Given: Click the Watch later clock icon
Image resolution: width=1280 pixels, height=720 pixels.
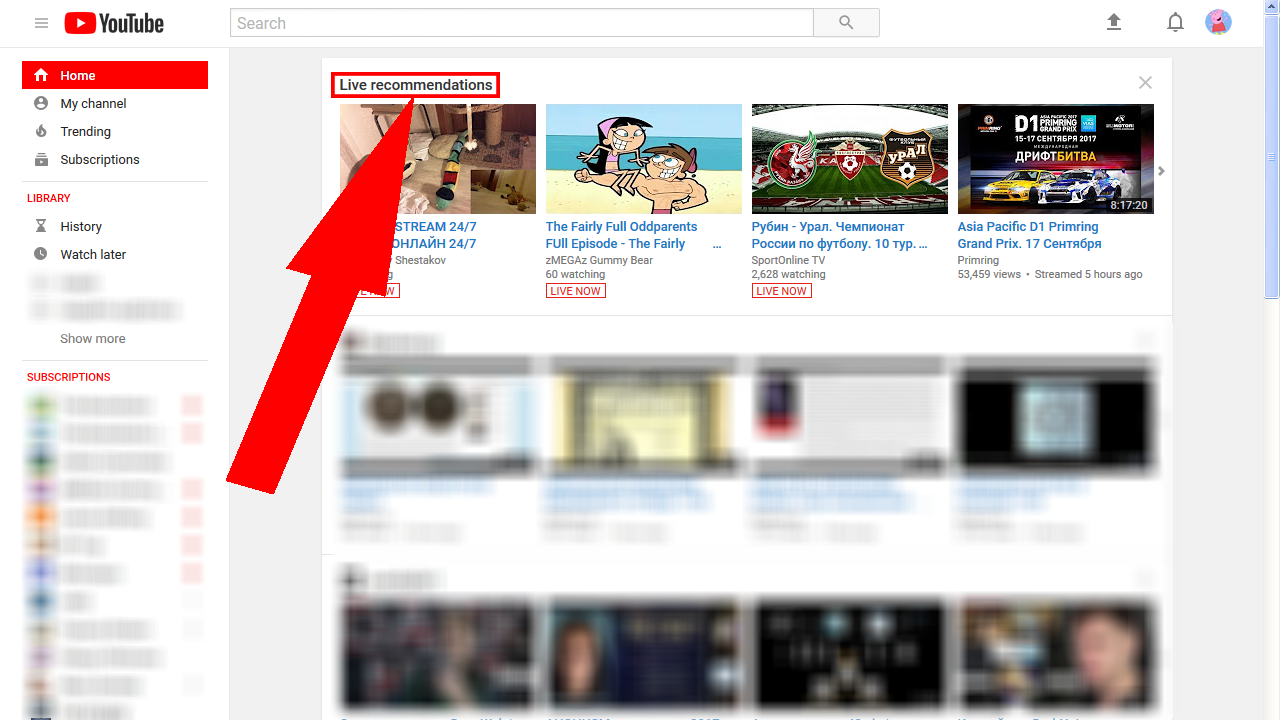Looking at the screenshot, I should pyautogui.click(x=41, y=254).
